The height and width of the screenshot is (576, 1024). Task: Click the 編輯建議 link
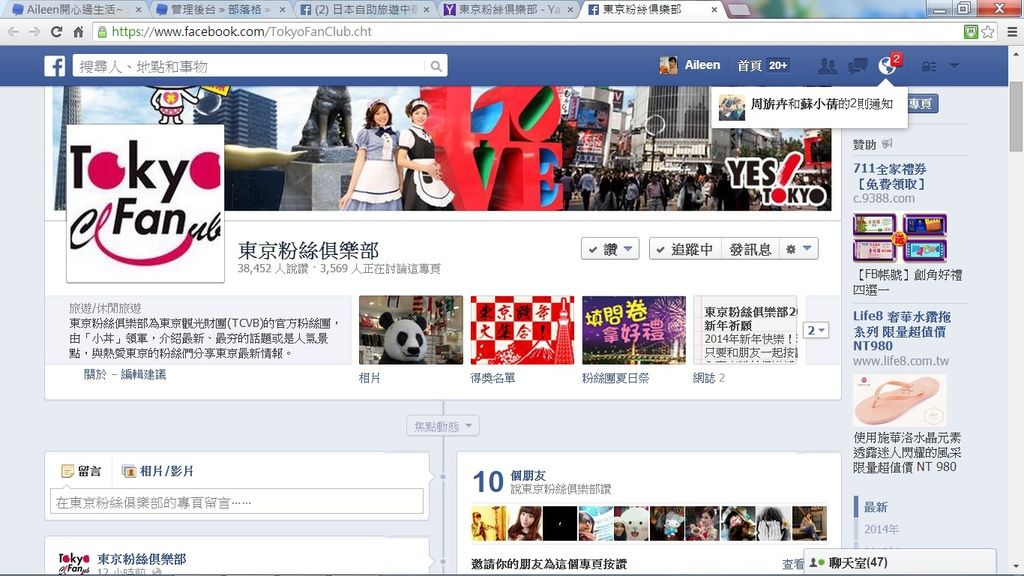point(143,374)
